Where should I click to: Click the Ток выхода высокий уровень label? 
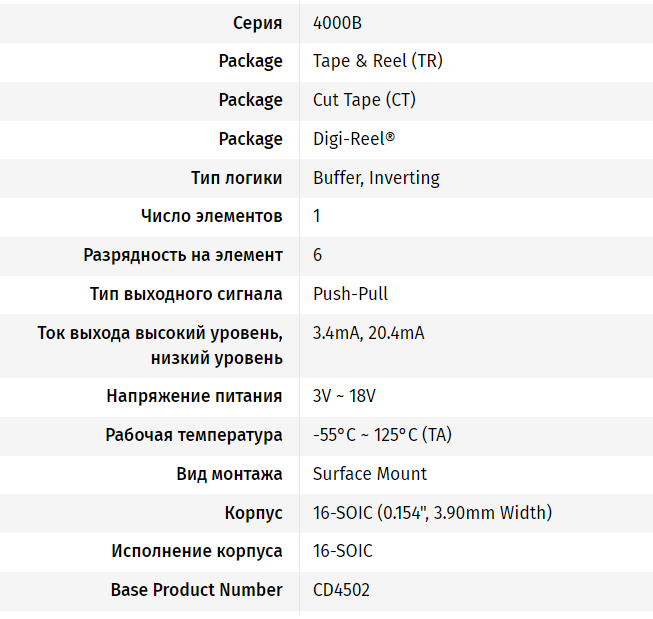click(x=160, y=333)
